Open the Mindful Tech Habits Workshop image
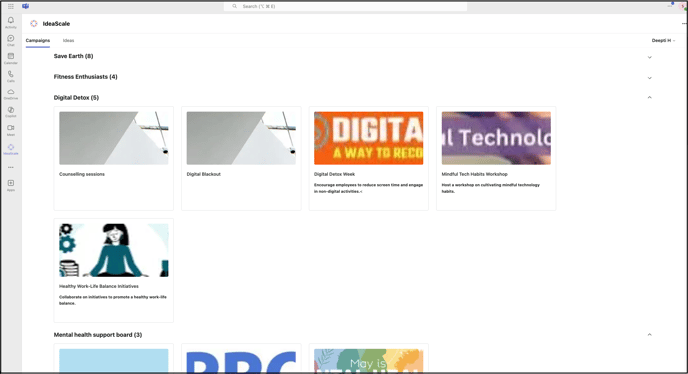This screenshot has height=374, width=688. [496, 138]
